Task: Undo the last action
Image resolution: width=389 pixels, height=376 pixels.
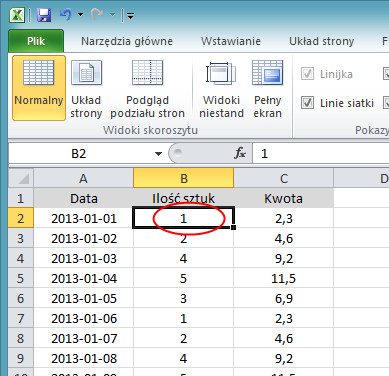Action: coord(66,15)
